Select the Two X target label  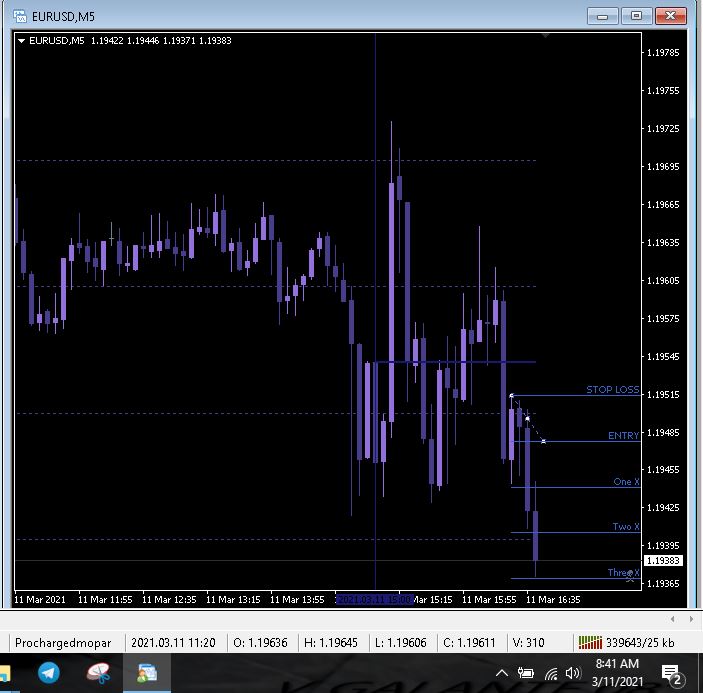626,526
